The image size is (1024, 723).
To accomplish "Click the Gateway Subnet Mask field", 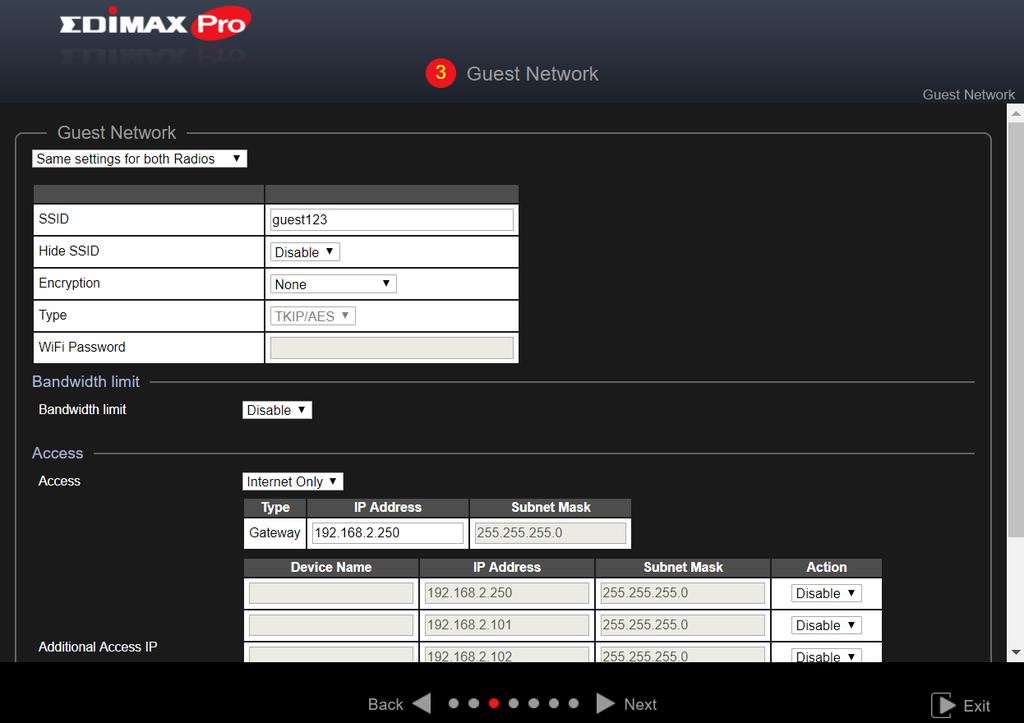I will (x=550, y=533).
